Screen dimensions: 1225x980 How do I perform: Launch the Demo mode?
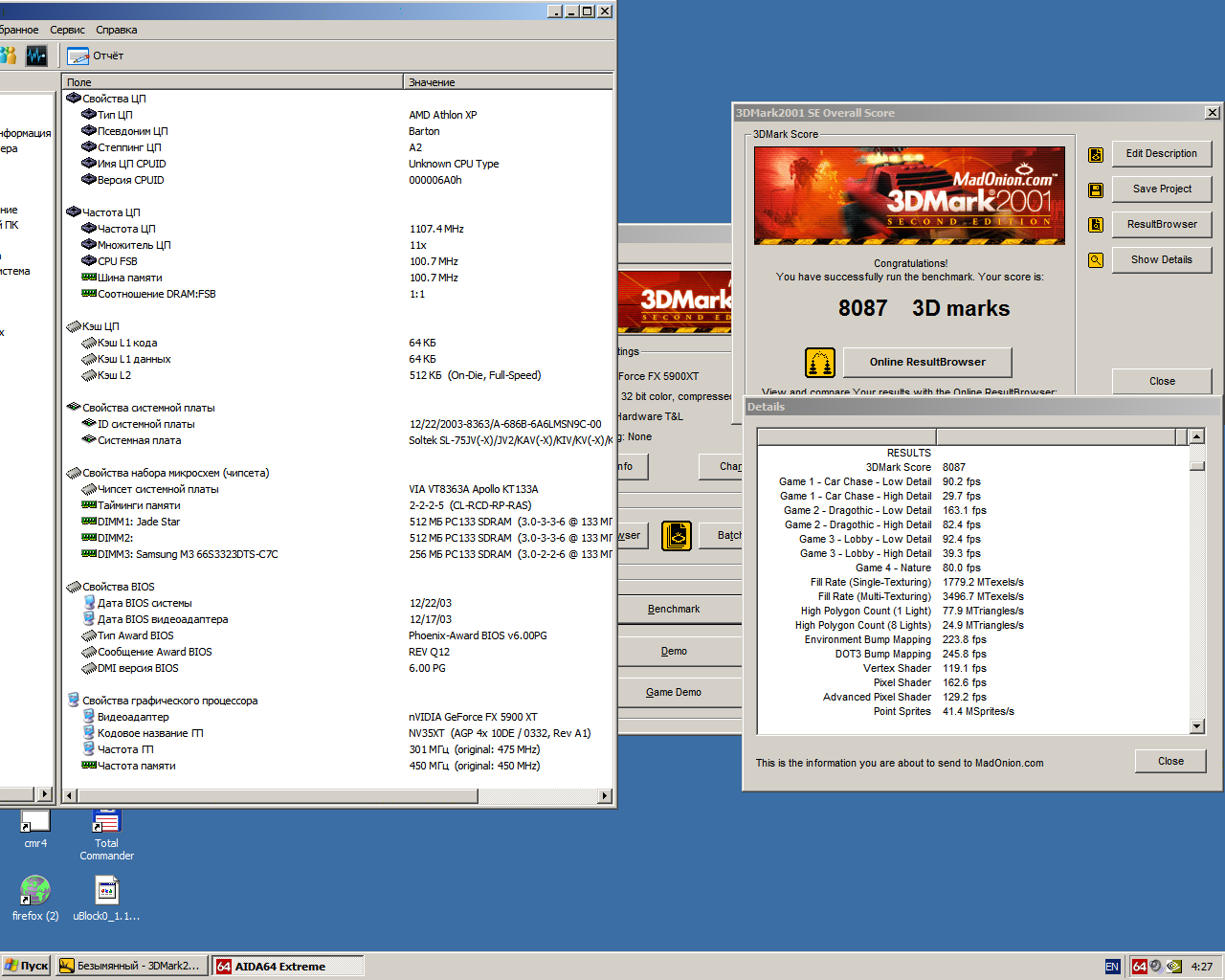(675, 650)
